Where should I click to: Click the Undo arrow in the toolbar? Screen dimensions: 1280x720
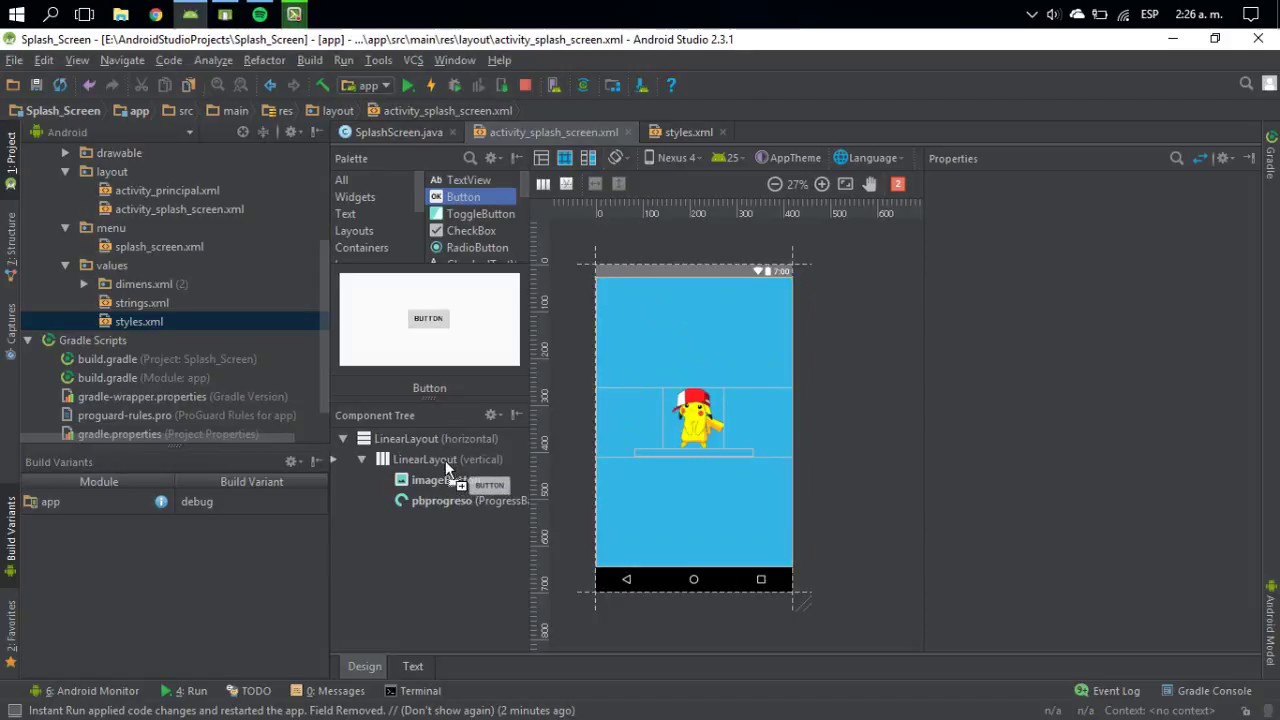pos(89,86)
